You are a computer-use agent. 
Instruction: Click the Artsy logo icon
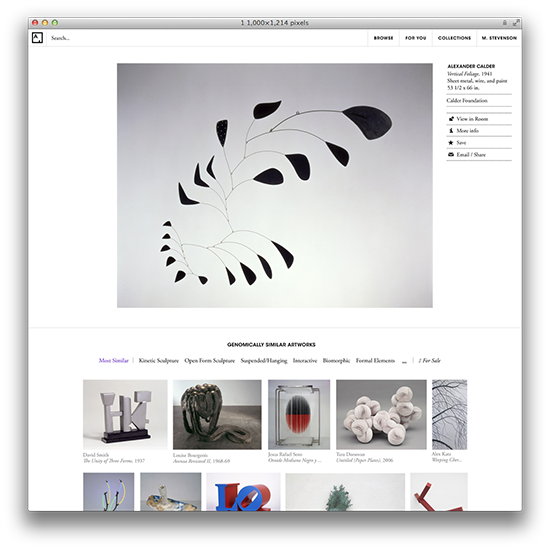[x=37, y=38]
